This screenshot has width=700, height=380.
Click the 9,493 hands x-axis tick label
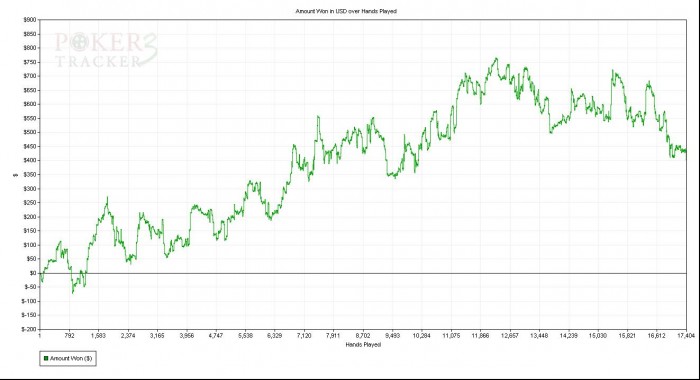click(392, 336)
